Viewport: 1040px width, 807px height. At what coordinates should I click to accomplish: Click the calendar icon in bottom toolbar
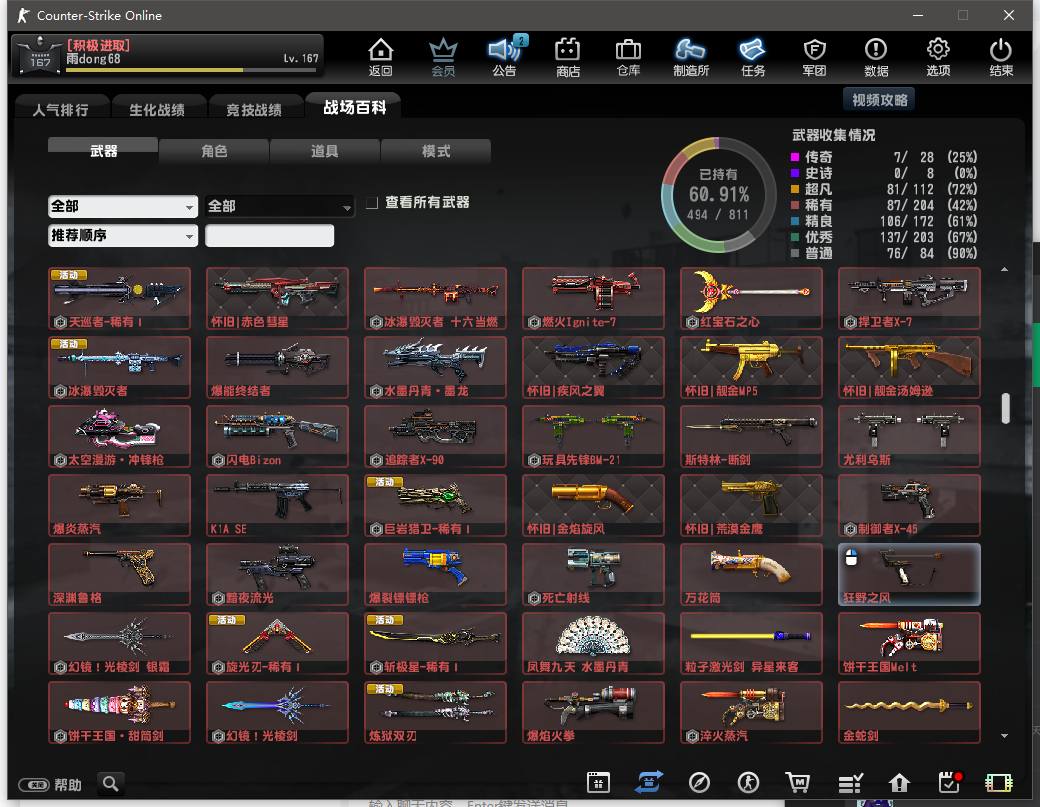click(x=598, y=783)
